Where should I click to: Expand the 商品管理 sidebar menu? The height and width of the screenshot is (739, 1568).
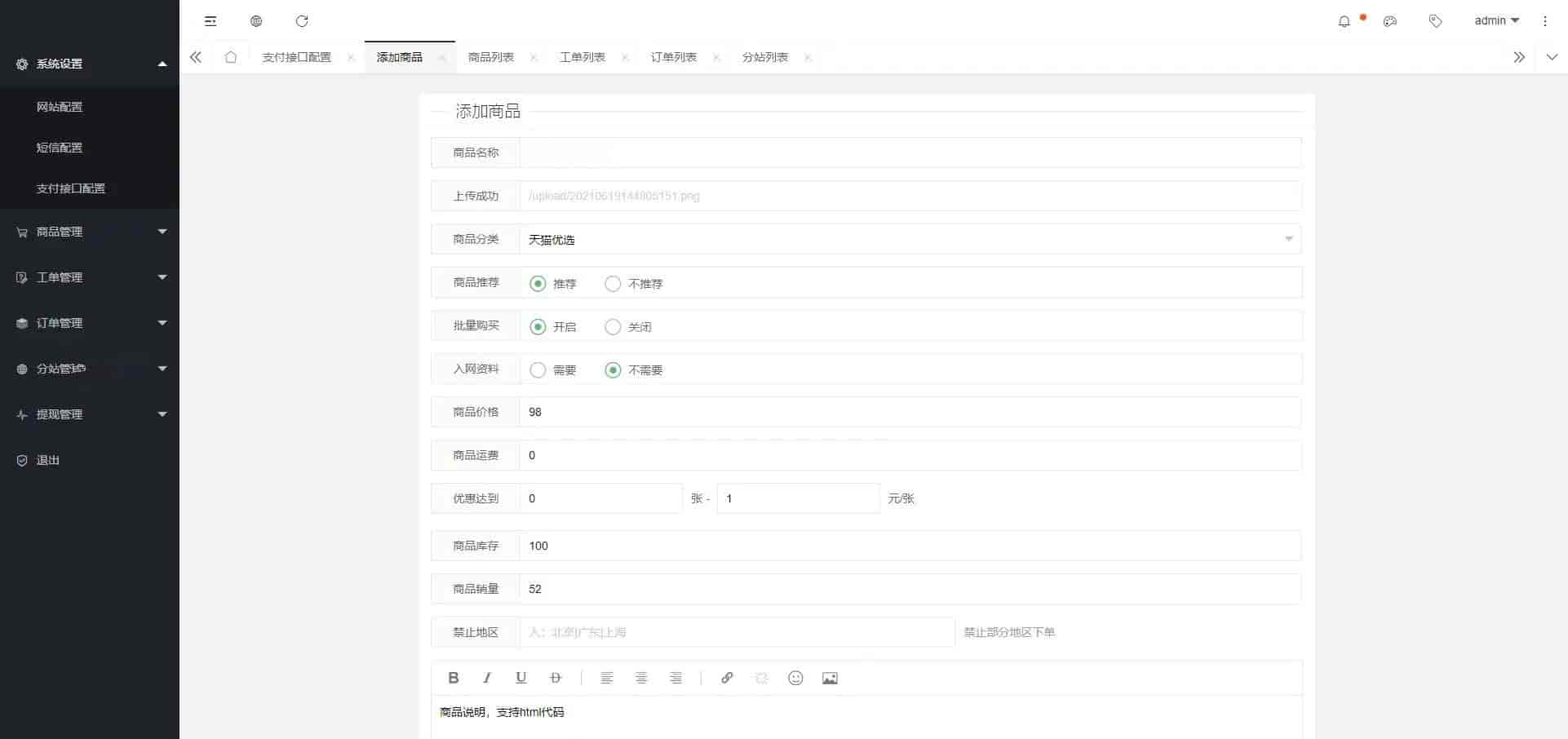(90, 232)
